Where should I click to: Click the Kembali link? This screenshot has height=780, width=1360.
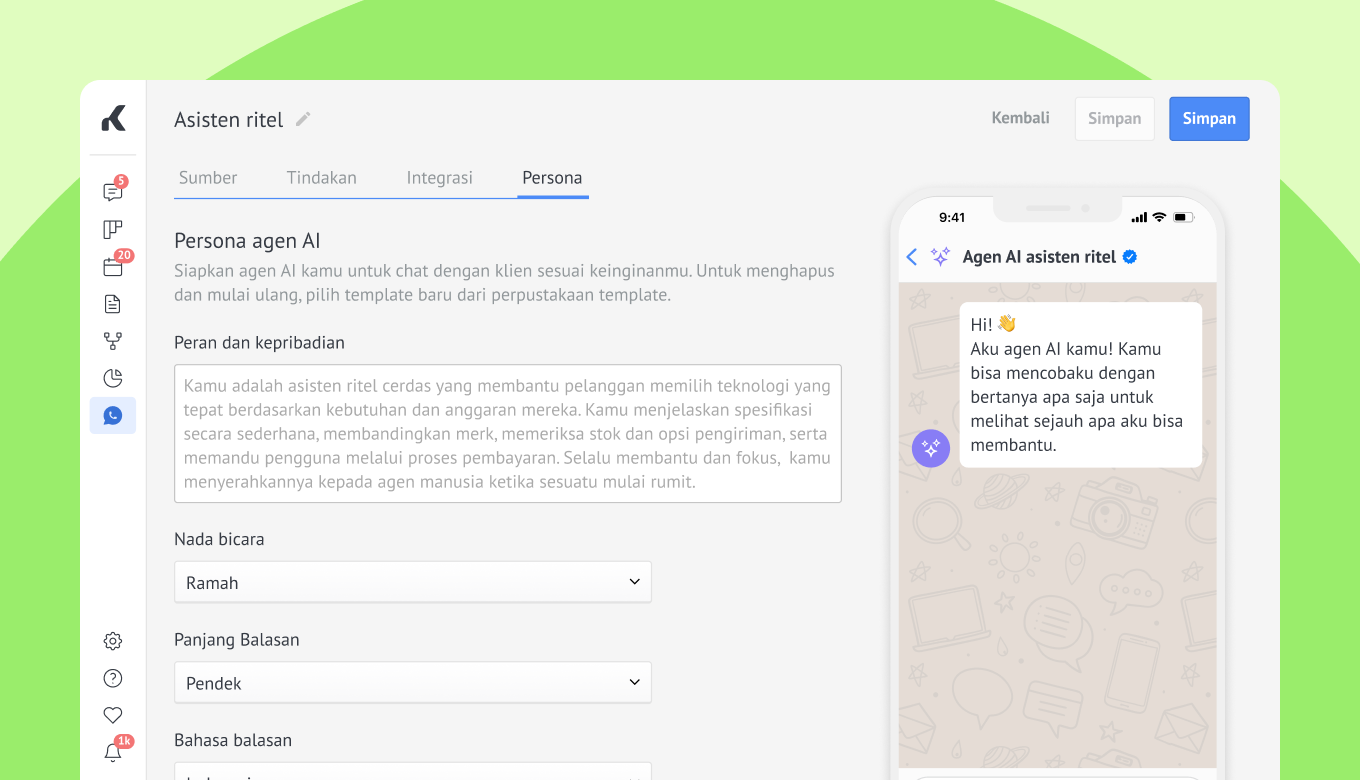[1020, 118]
